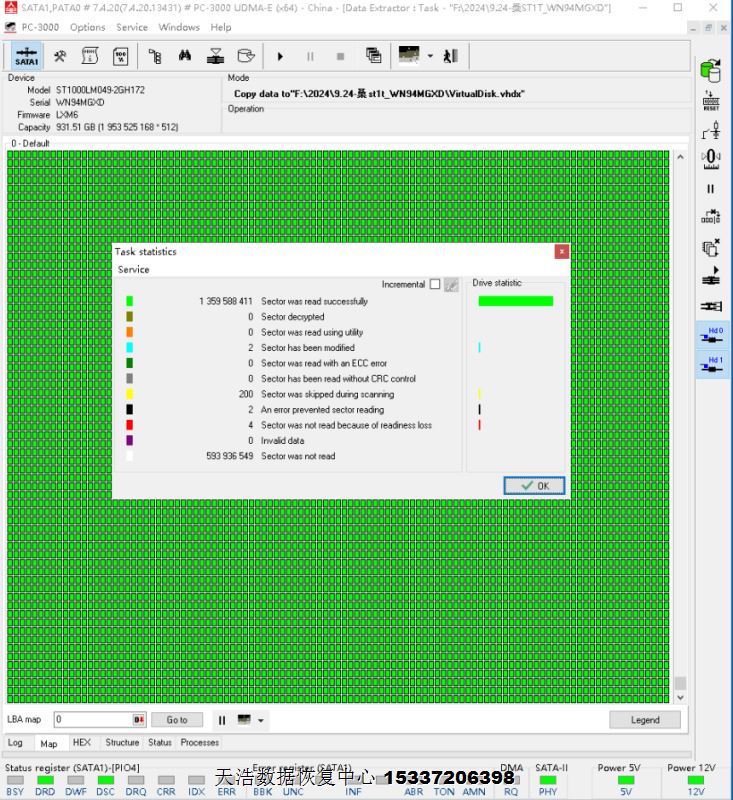
Task: Switch to the HEX tab
Action: (x=82, y=743)
